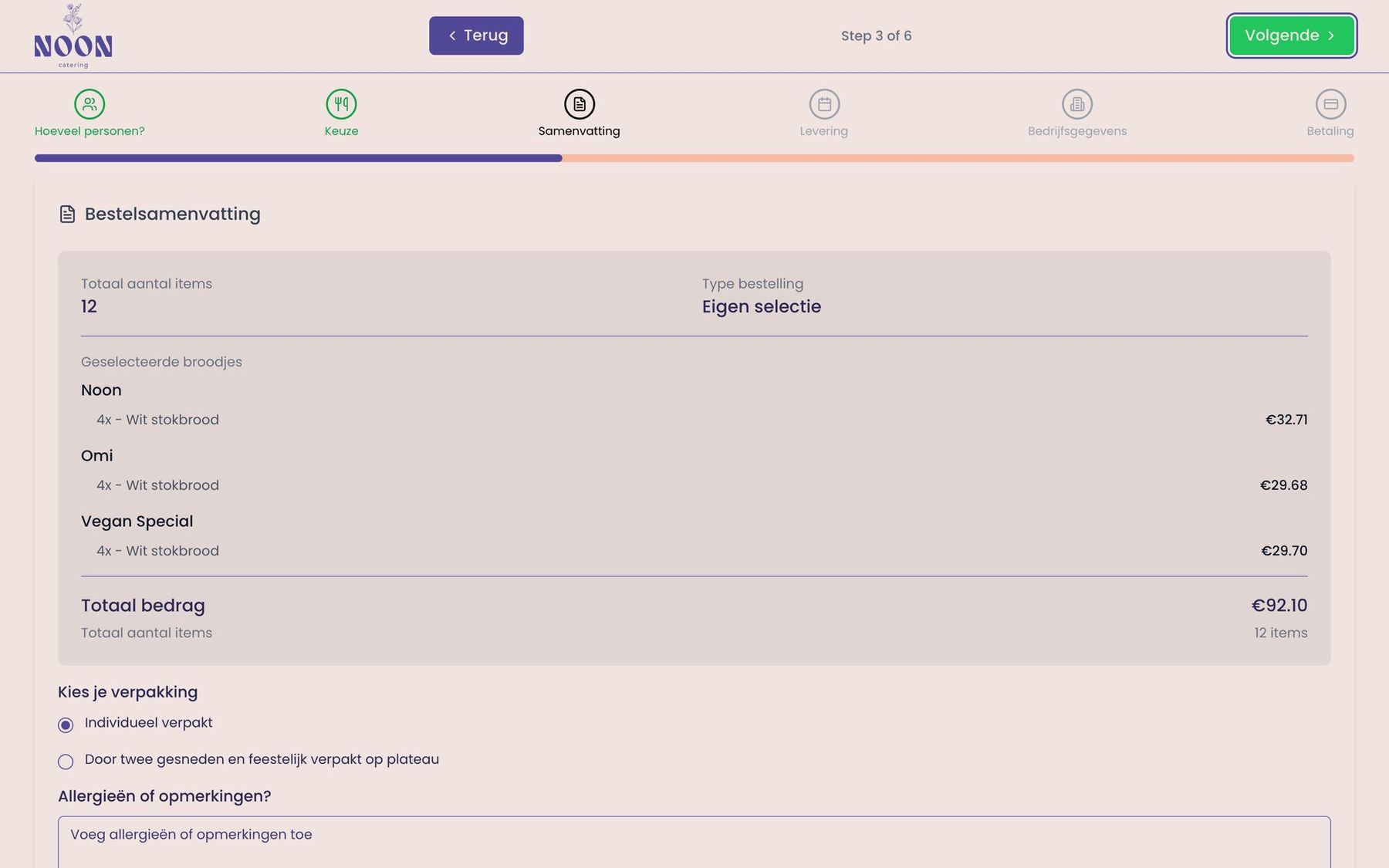
Task: Click the Bedrijfsgegevens step label
Action: pyautogui.click(x=1077, y=131)
